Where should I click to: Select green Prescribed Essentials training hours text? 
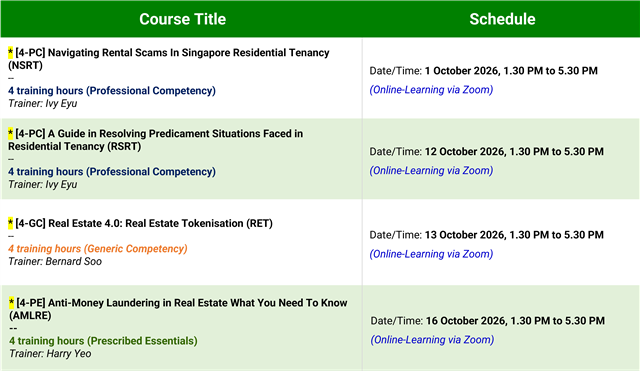pyautogui.click(x=103, y=341)
